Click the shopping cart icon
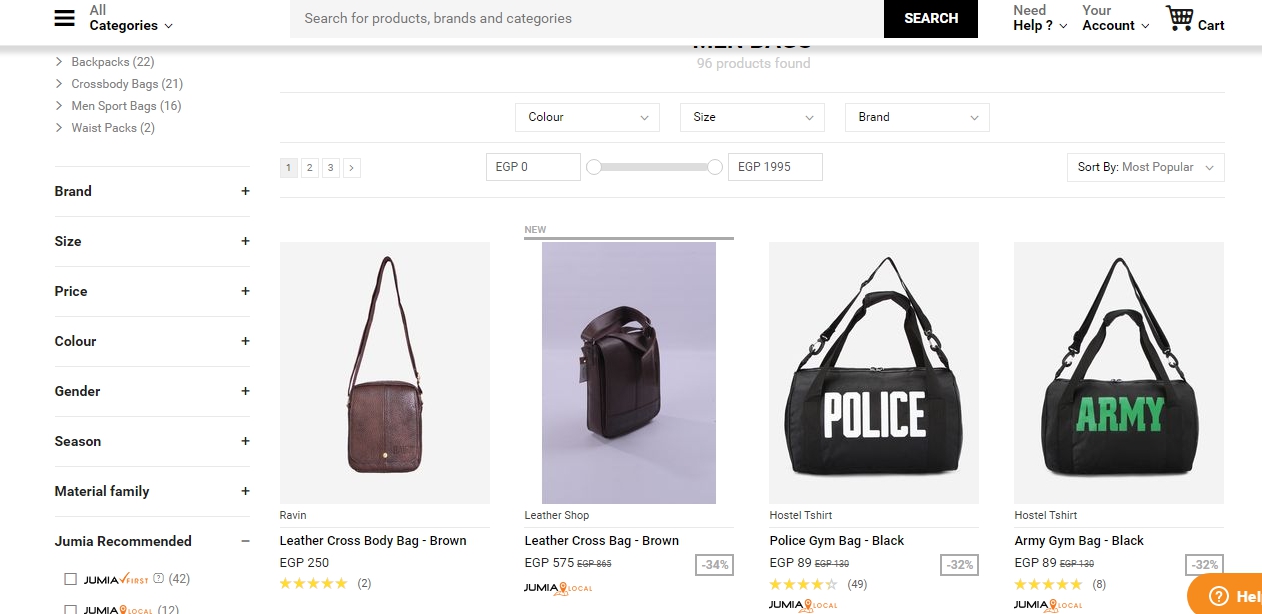This screenshot has width=1262, height=614. [1180, 18]
